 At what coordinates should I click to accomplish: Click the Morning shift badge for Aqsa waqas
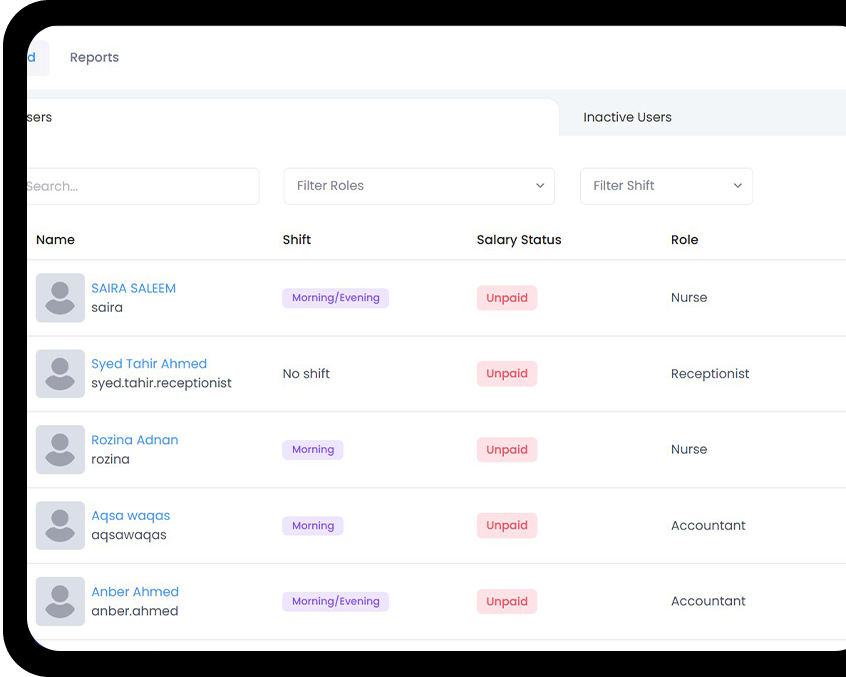click(x=313, y=525)
